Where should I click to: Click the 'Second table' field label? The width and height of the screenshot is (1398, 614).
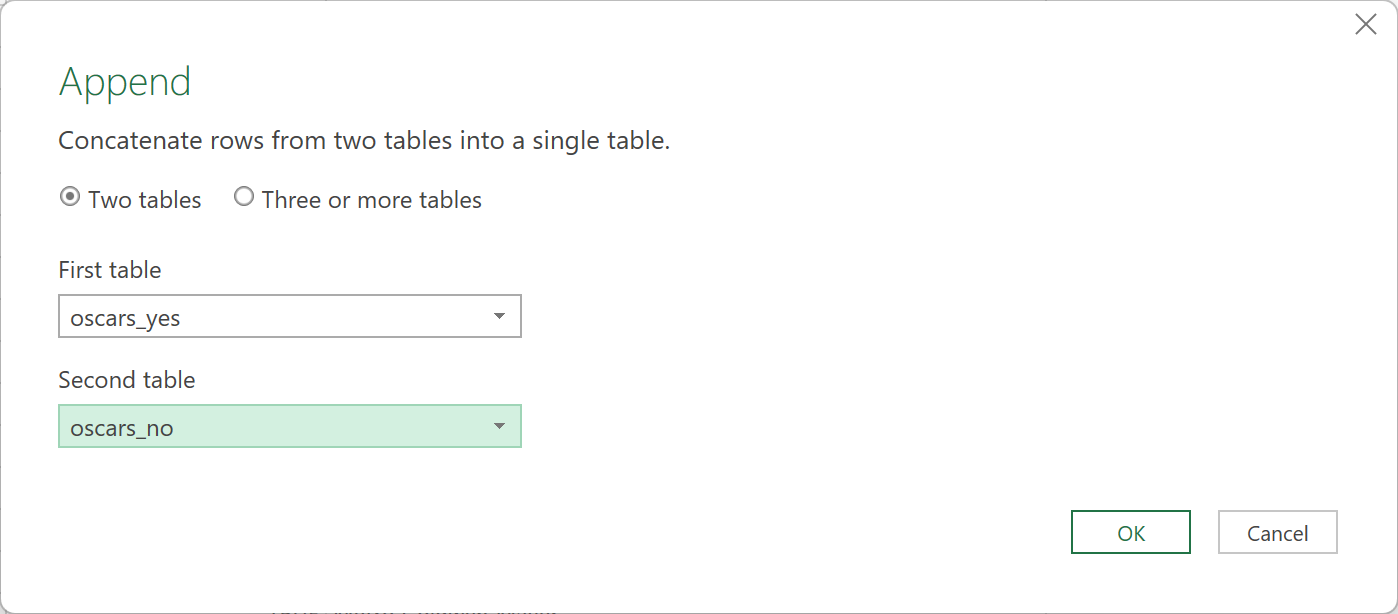coord(127,380)
